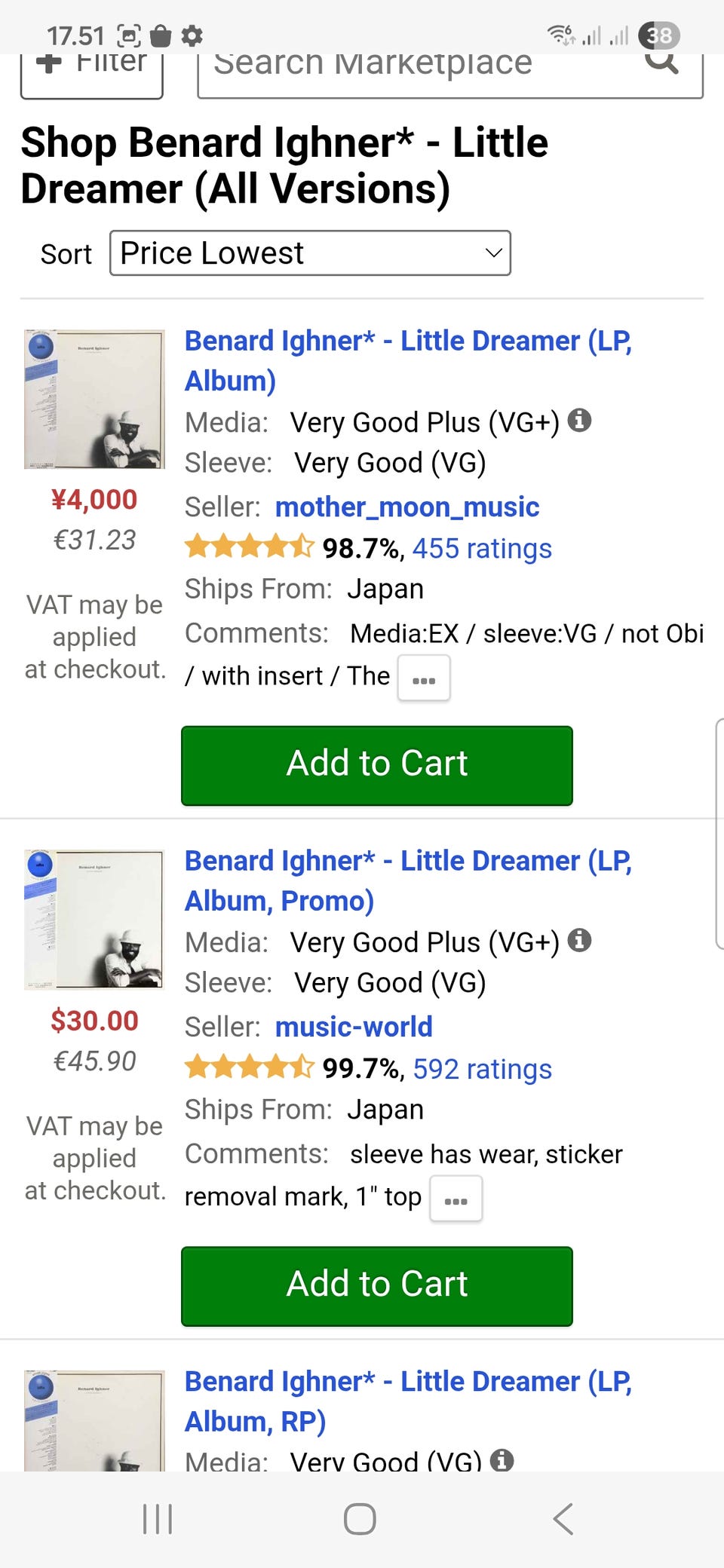724x1568 pixels.
Task: Tap info icon beside first VG+ media grade
Action: pyautogui.click(x=579, y=420)
